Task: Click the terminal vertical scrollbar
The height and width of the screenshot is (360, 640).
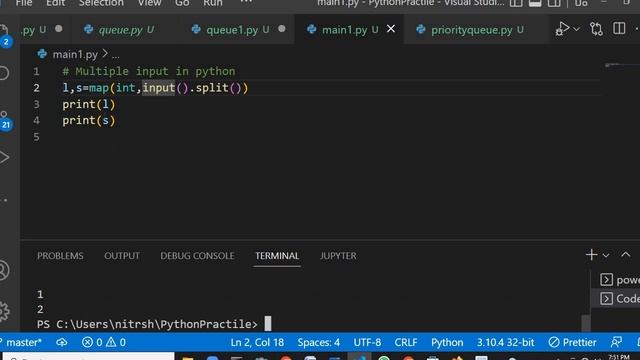Action: (586, 322)
